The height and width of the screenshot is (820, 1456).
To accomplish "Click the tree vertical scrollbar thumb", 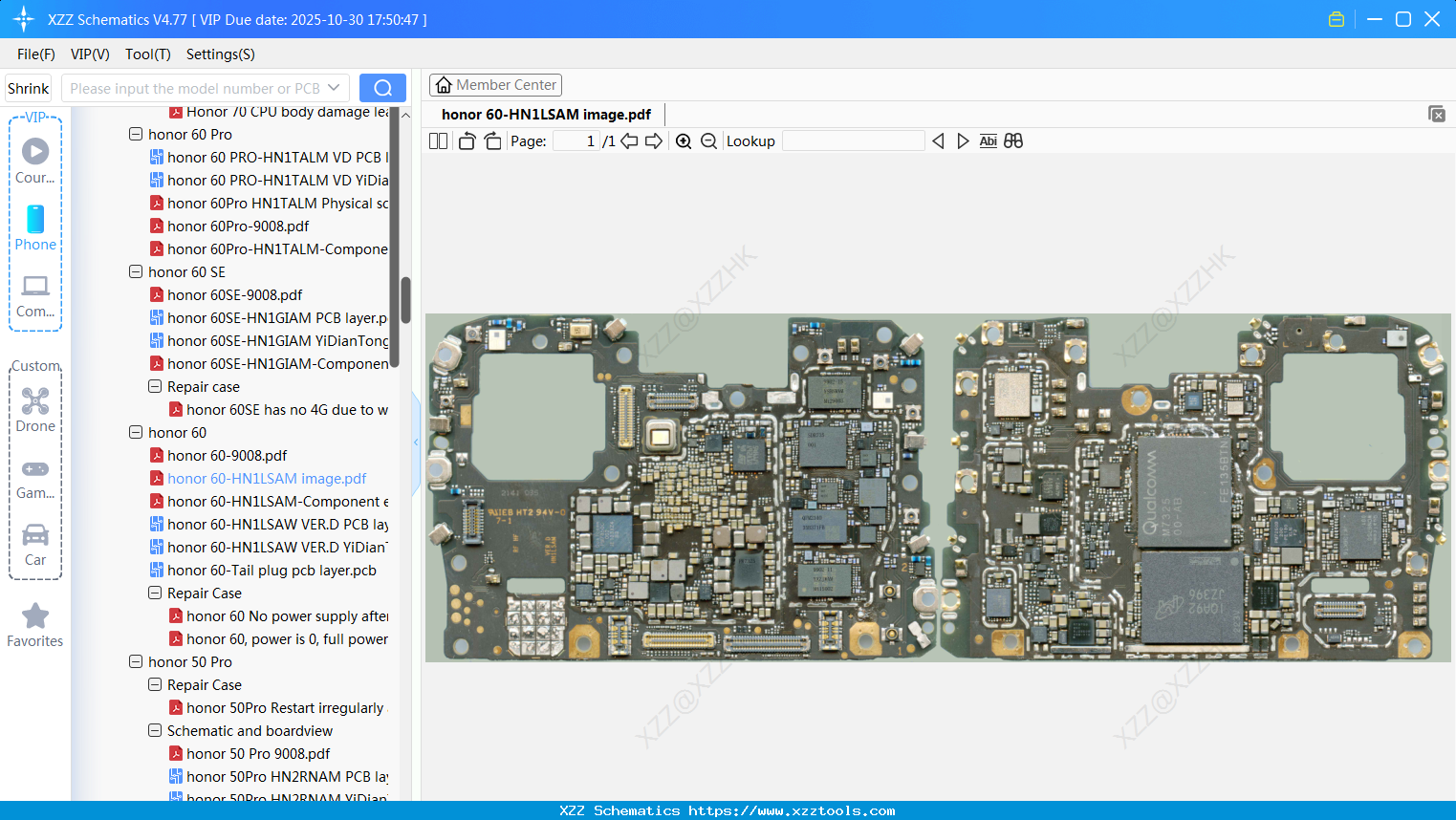I will 405,300.
